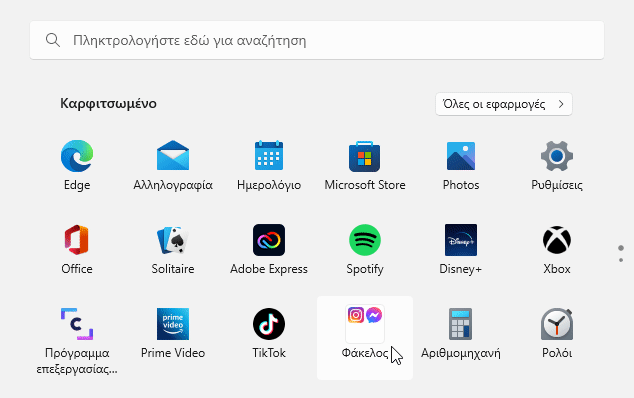
Task: Open the Disney+ app
Action: (x=461, y=250)
